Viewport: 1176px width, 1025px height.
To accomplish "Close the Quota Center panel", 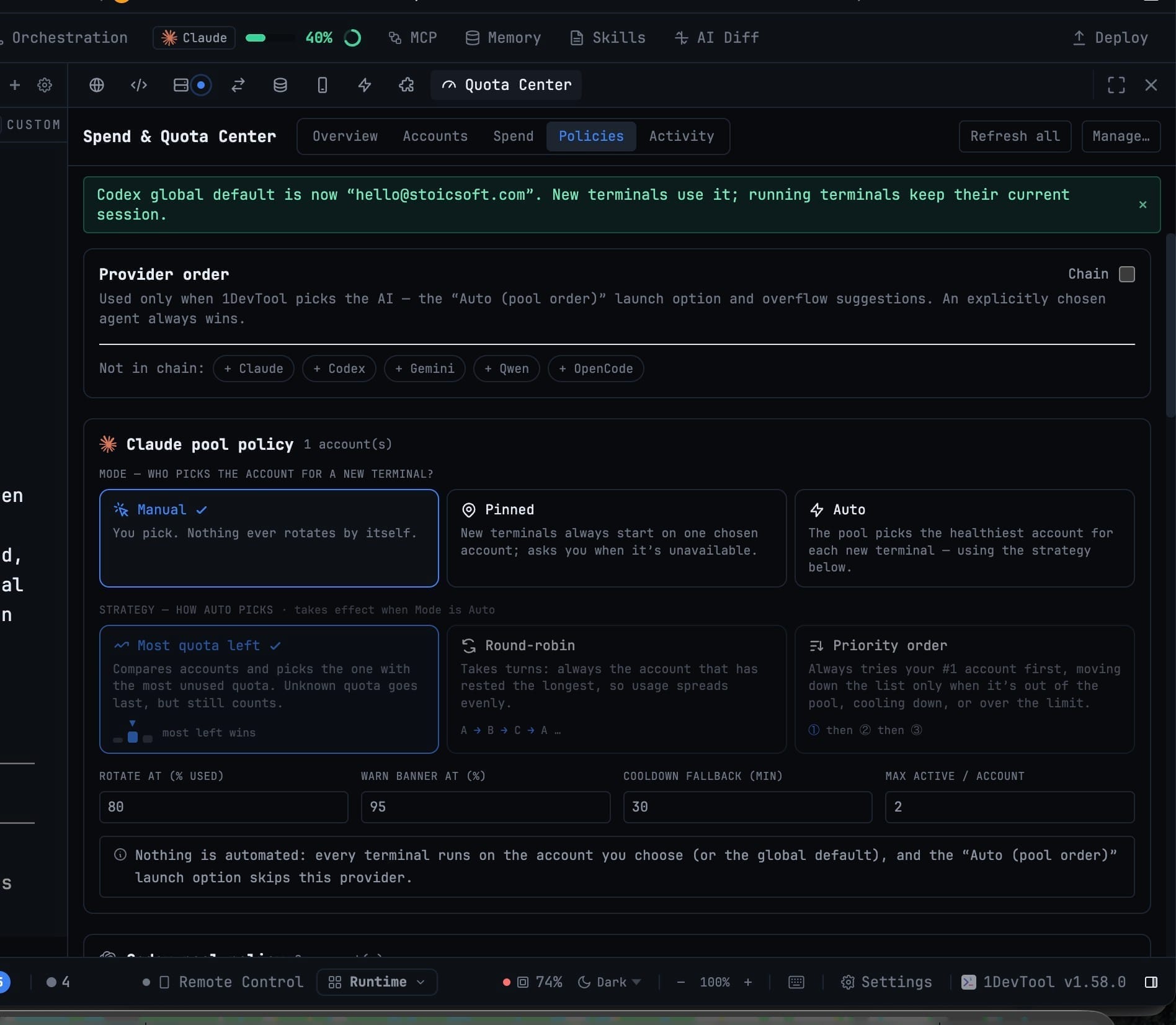I will pos(1151,85).
